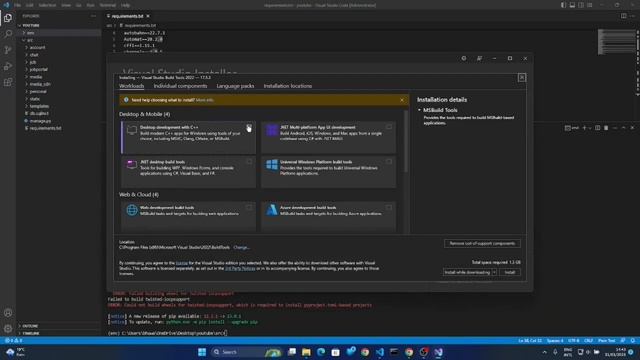640x360 pixels.
Task: Open the installer settings gear icon
Action: tap(464, 58)
